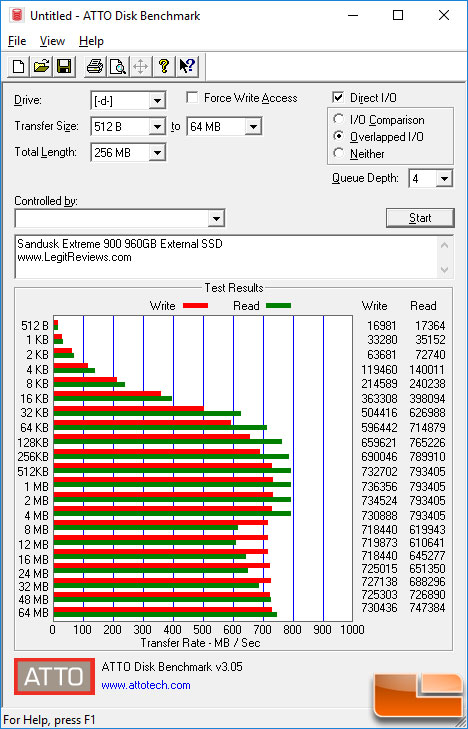Click the 500 axis tick label
This screenshot has height=729, width=468.
[x=204, y=630]
